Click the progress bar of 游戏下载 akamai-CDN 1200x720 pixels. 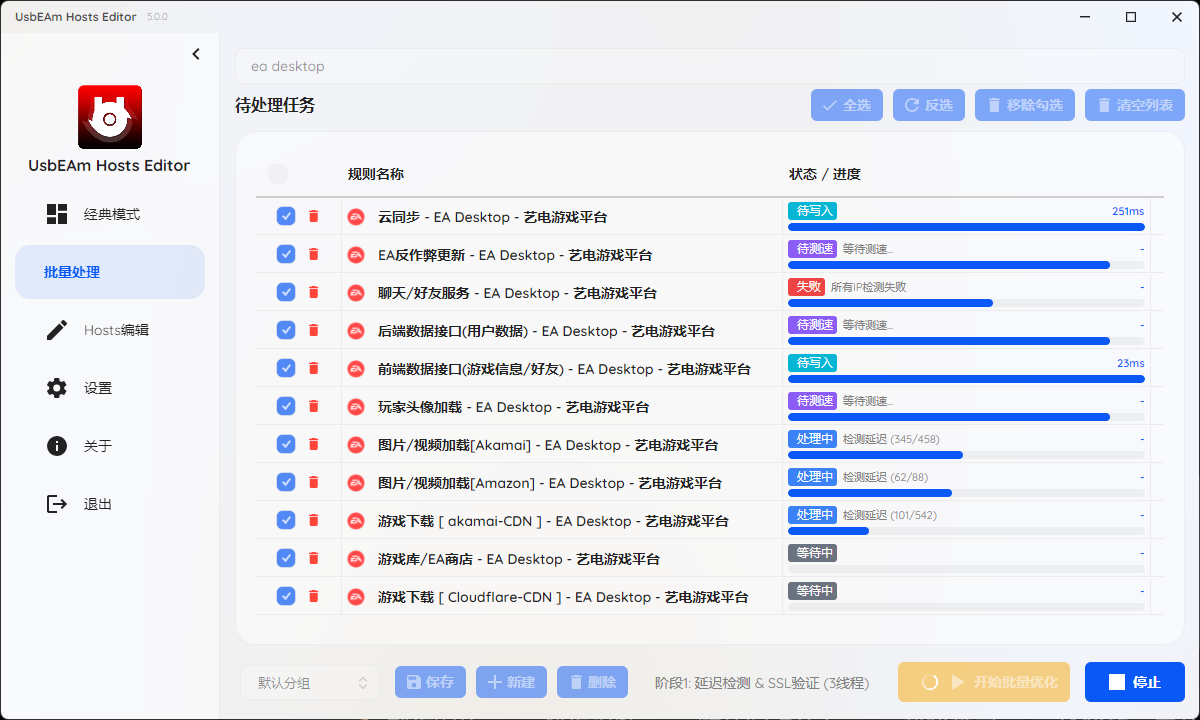965,531
